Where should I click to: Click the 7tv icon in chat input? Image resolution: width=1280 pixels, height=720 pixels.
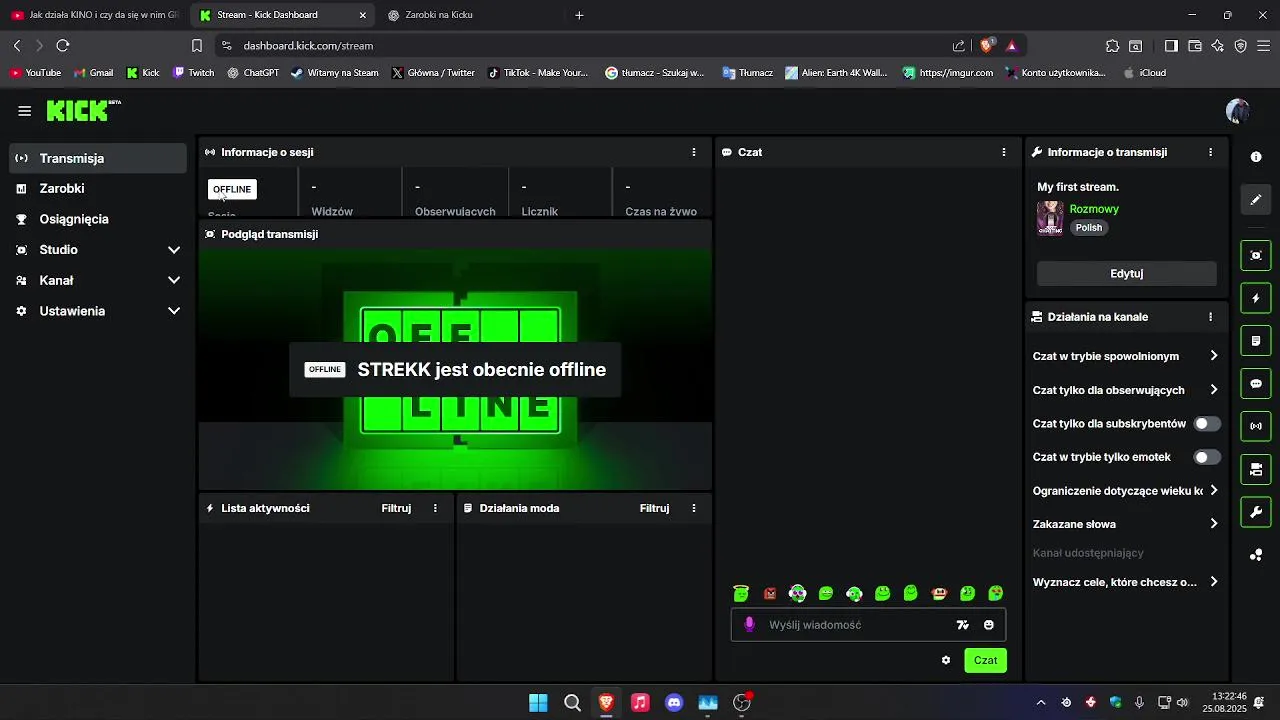pos(962,625)
